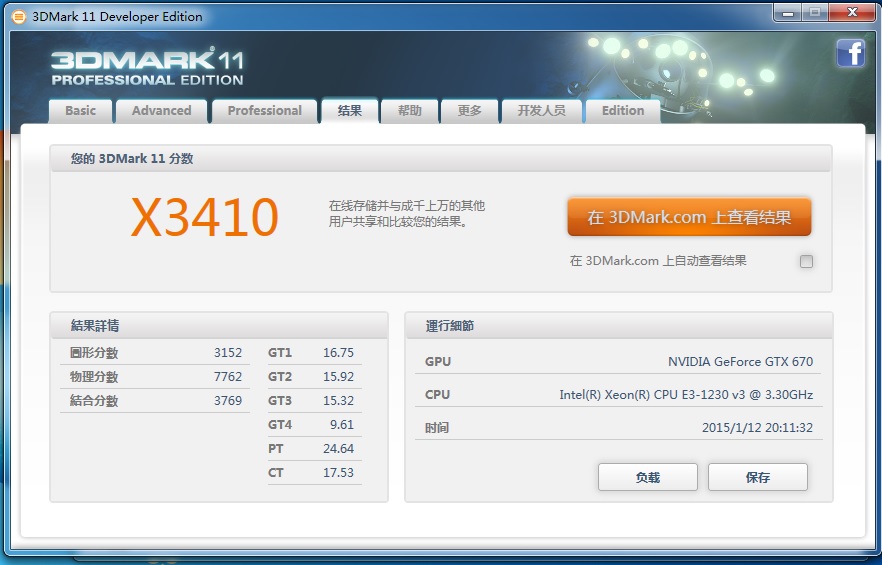
Task: Click the 在 3DMark.com 上自动查看结果 label
Action: click(x=658, y=261)
